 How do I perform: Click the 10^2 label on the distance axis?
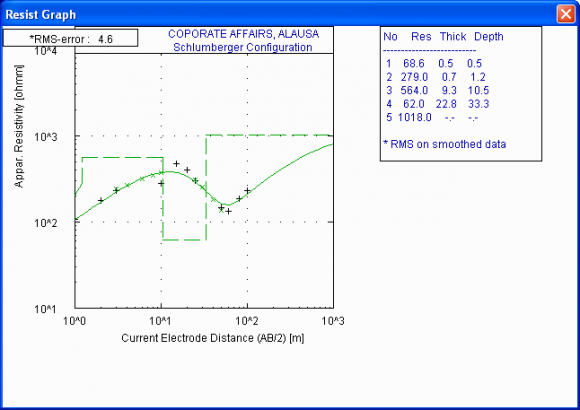coord(247,320)
